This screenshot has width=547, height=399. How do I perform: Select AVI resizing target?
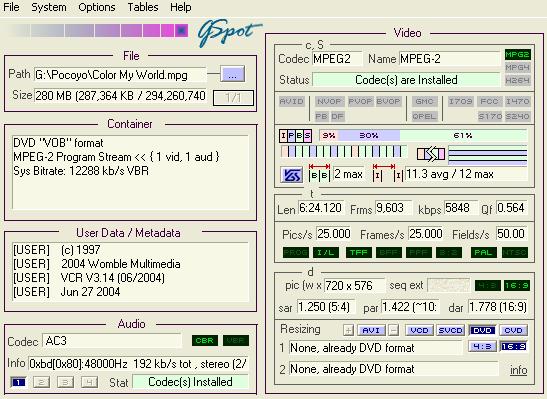click(x=371, y=330)
